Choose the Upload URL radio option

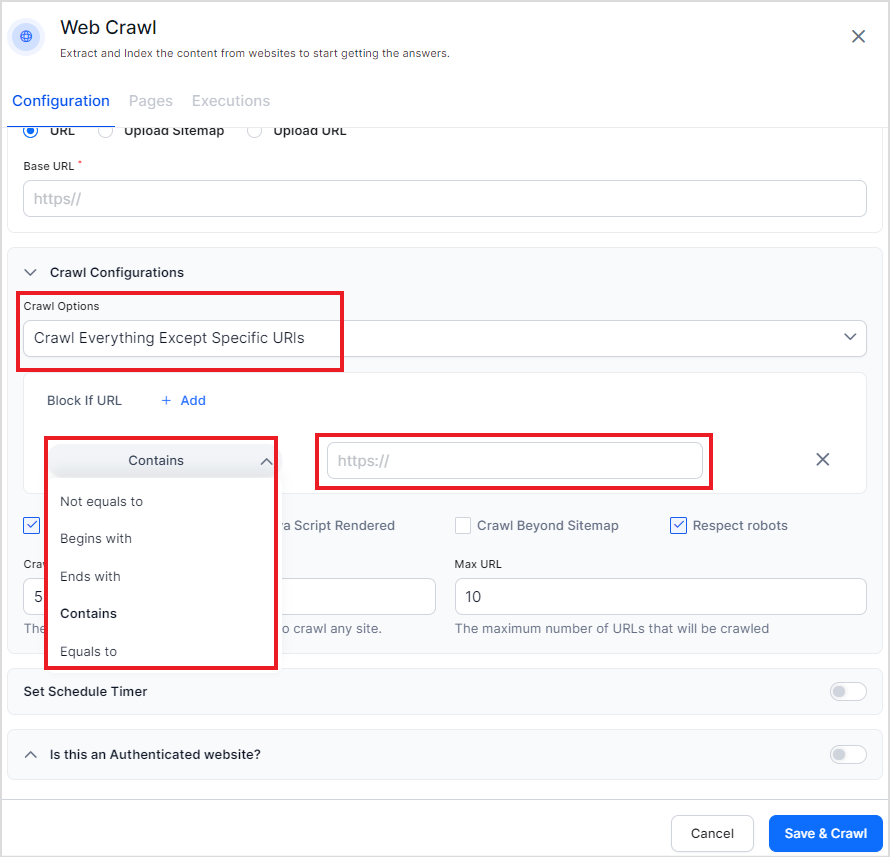254,131
